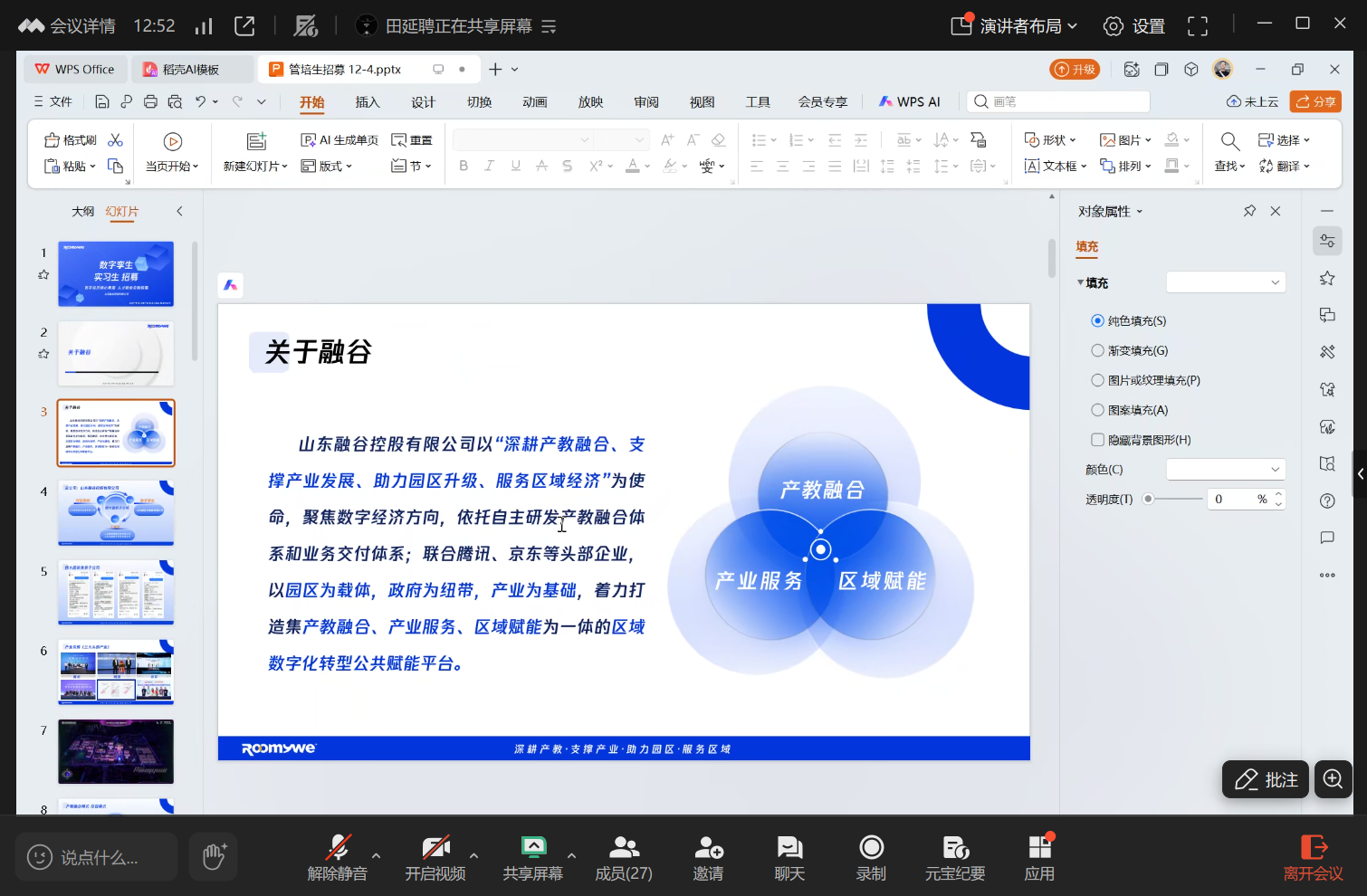Click the 录制 record icon

871,848
